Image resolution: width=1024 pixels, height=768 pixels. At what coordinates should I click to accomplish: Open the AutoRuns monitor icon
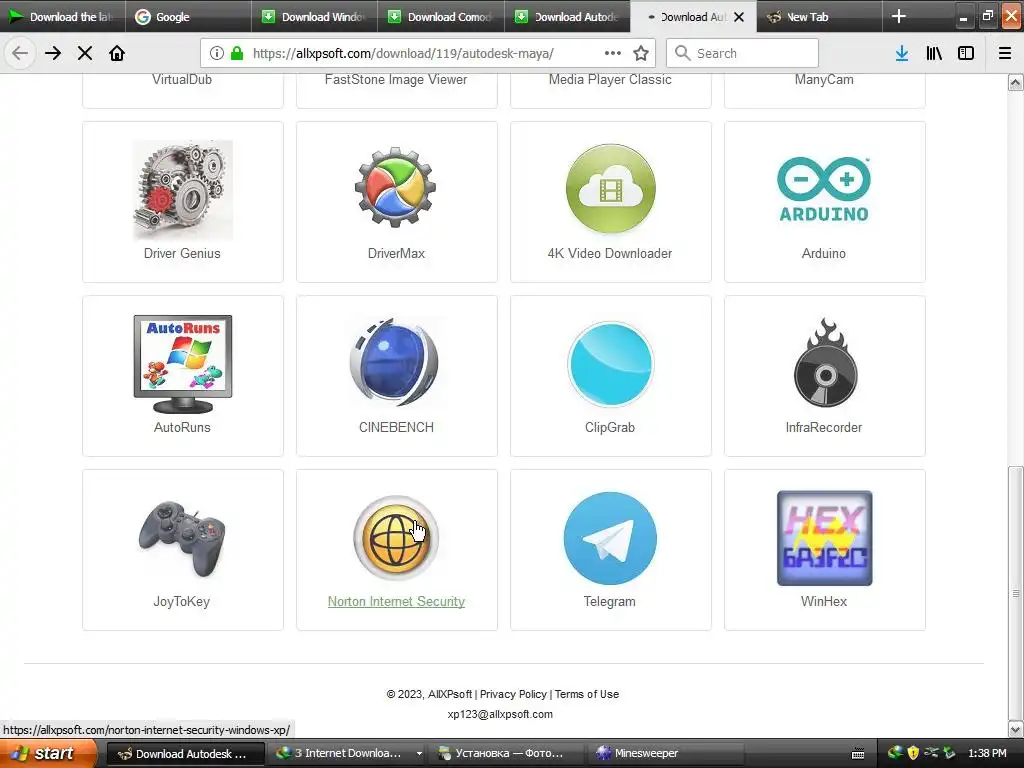tap(183, 364)
